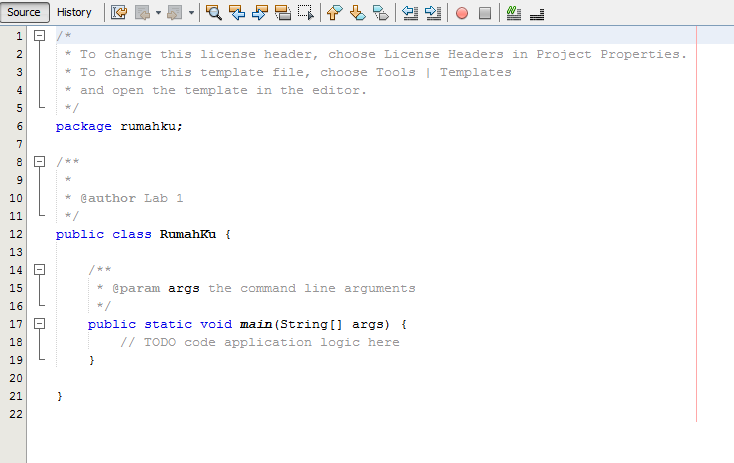Switch to the Source view tab
Image resolution: width=734 pixels, height=463 pixels.
click(x=24, y=12)
